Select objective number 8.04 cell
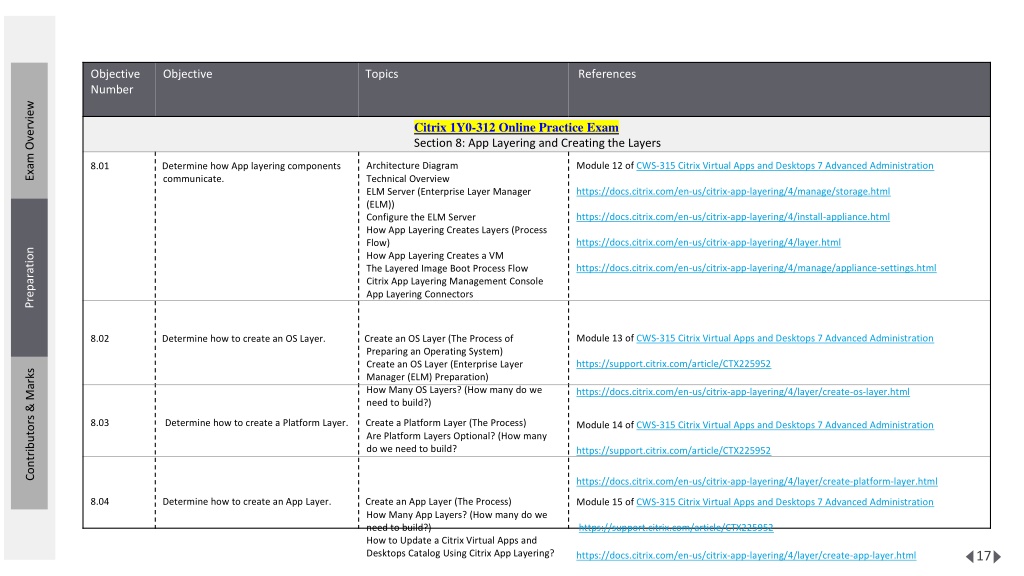This screenshot has width=1024, height=576. [x=100, y=502]
